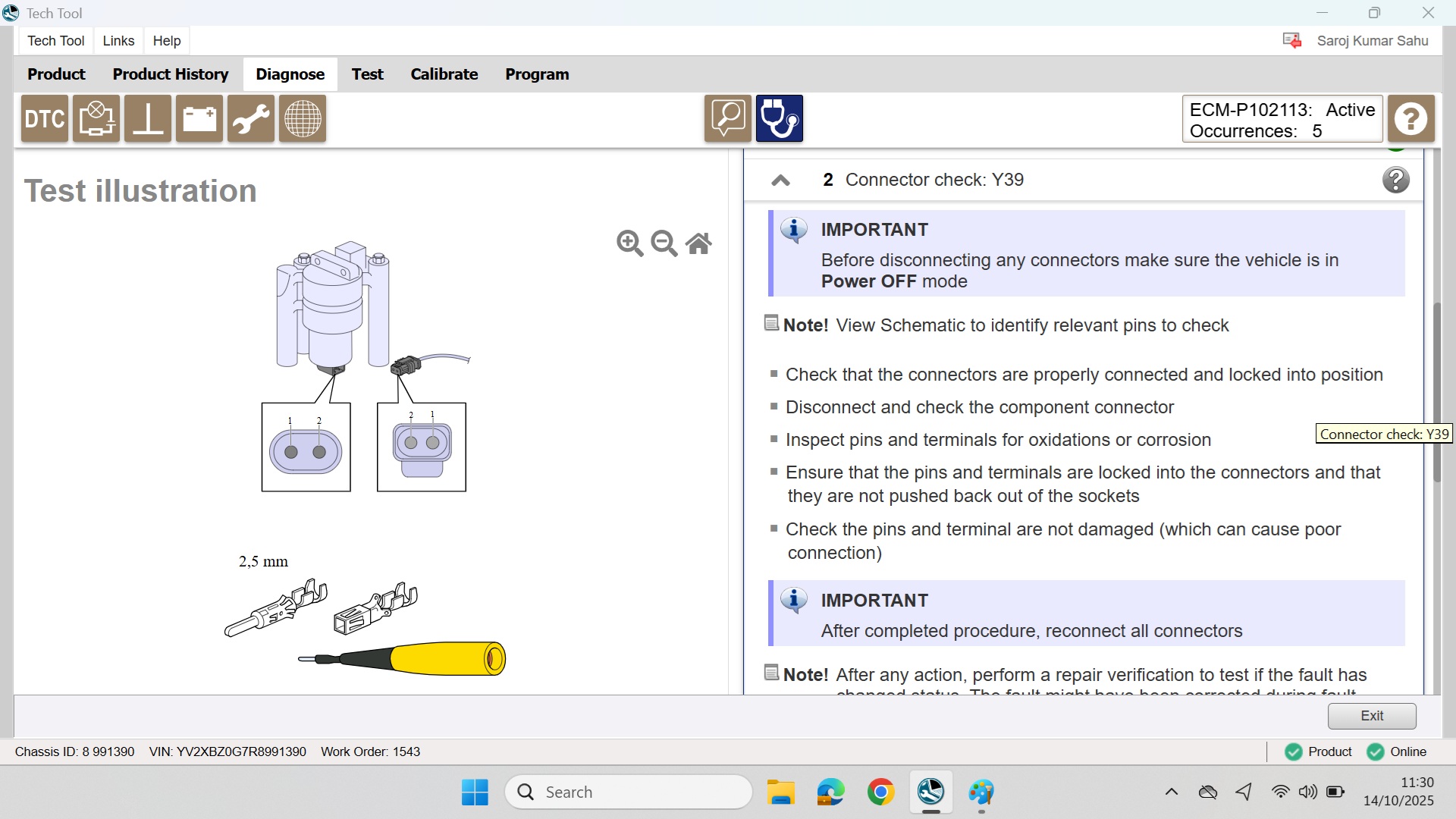
Task: Open the Product History tab
Action: click(171, 74)
